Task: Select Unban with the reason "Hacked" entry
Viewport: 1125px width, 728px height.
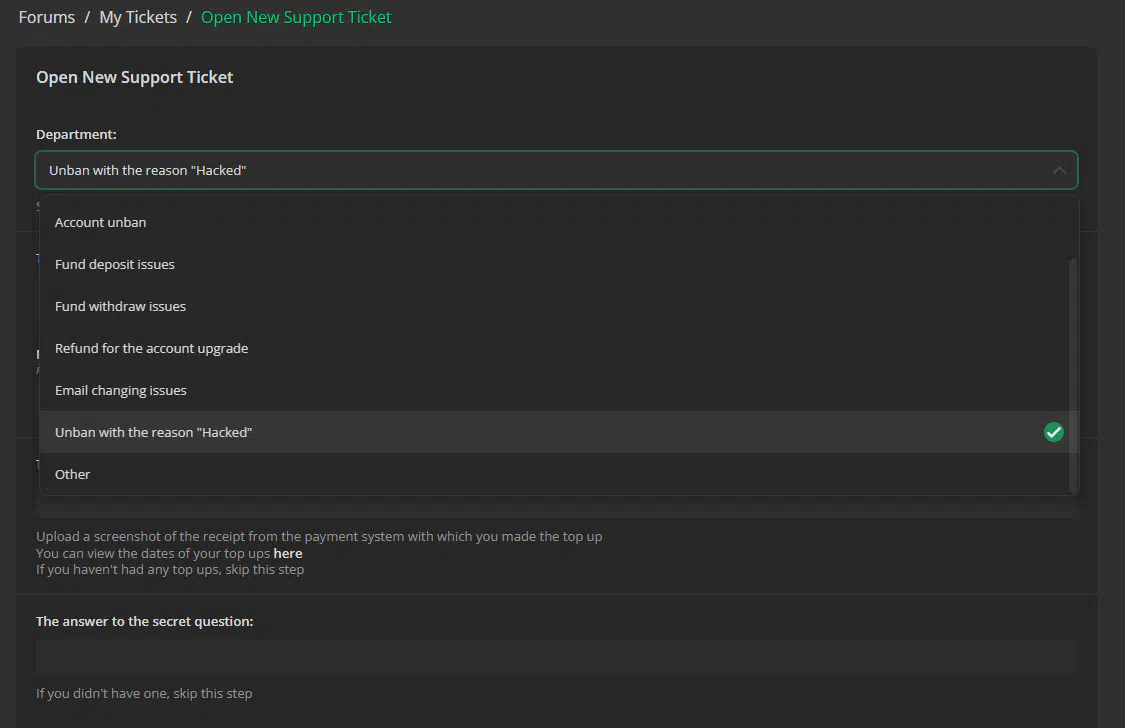Action: [559, 432]
